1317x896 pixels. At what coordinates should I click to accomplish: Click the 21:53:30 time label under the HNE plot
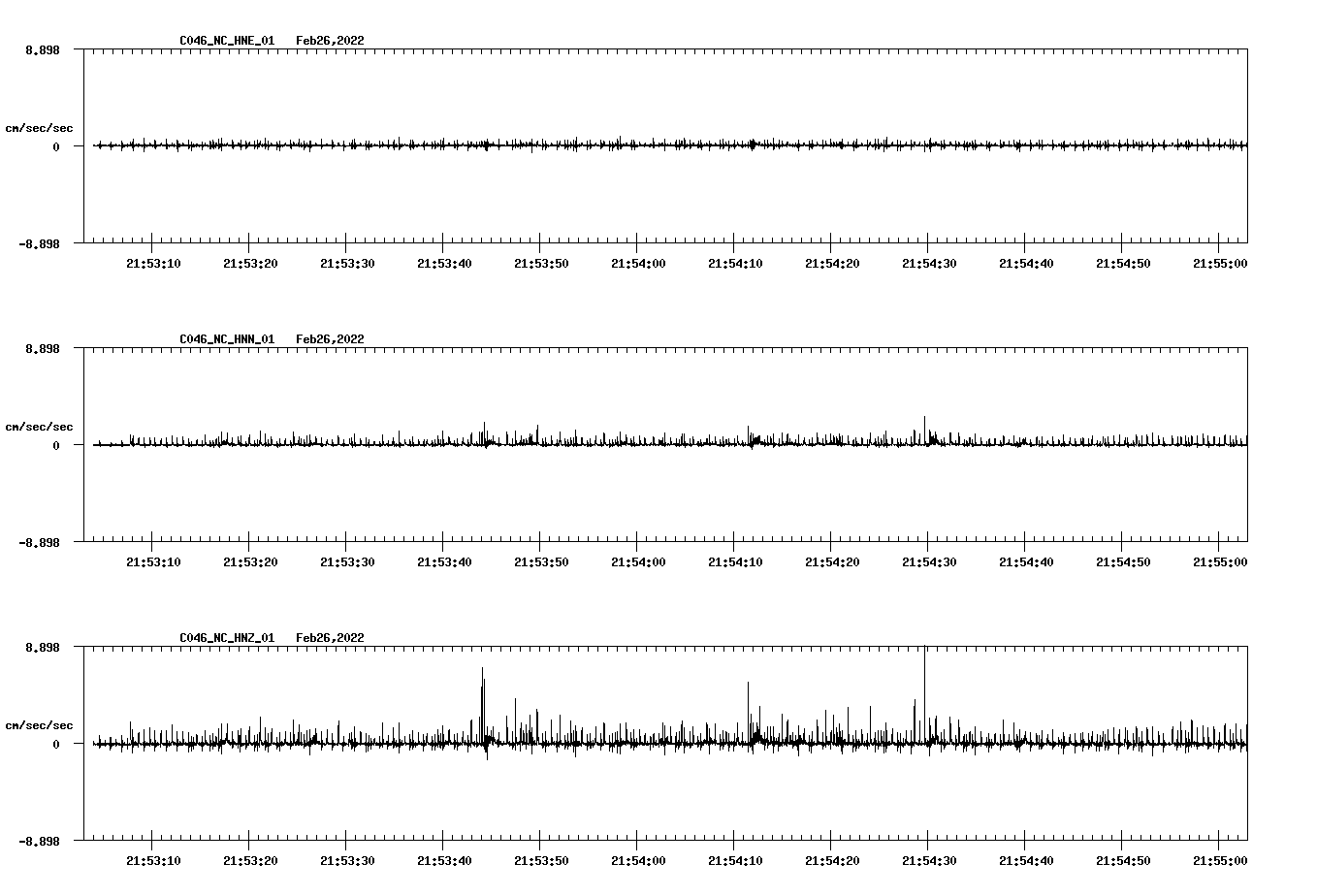pyautogui.click(x=347, y=264)
